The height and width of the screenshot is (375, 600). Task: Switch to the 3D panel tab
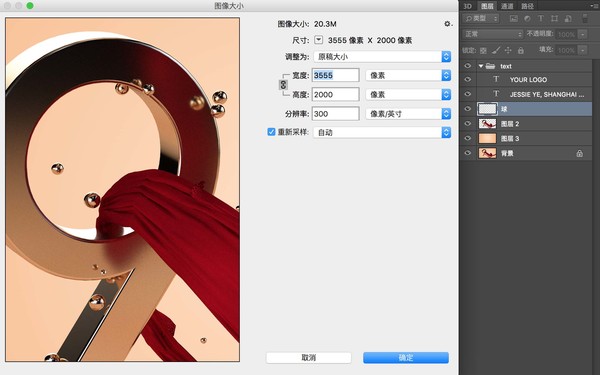pos(468,6)
